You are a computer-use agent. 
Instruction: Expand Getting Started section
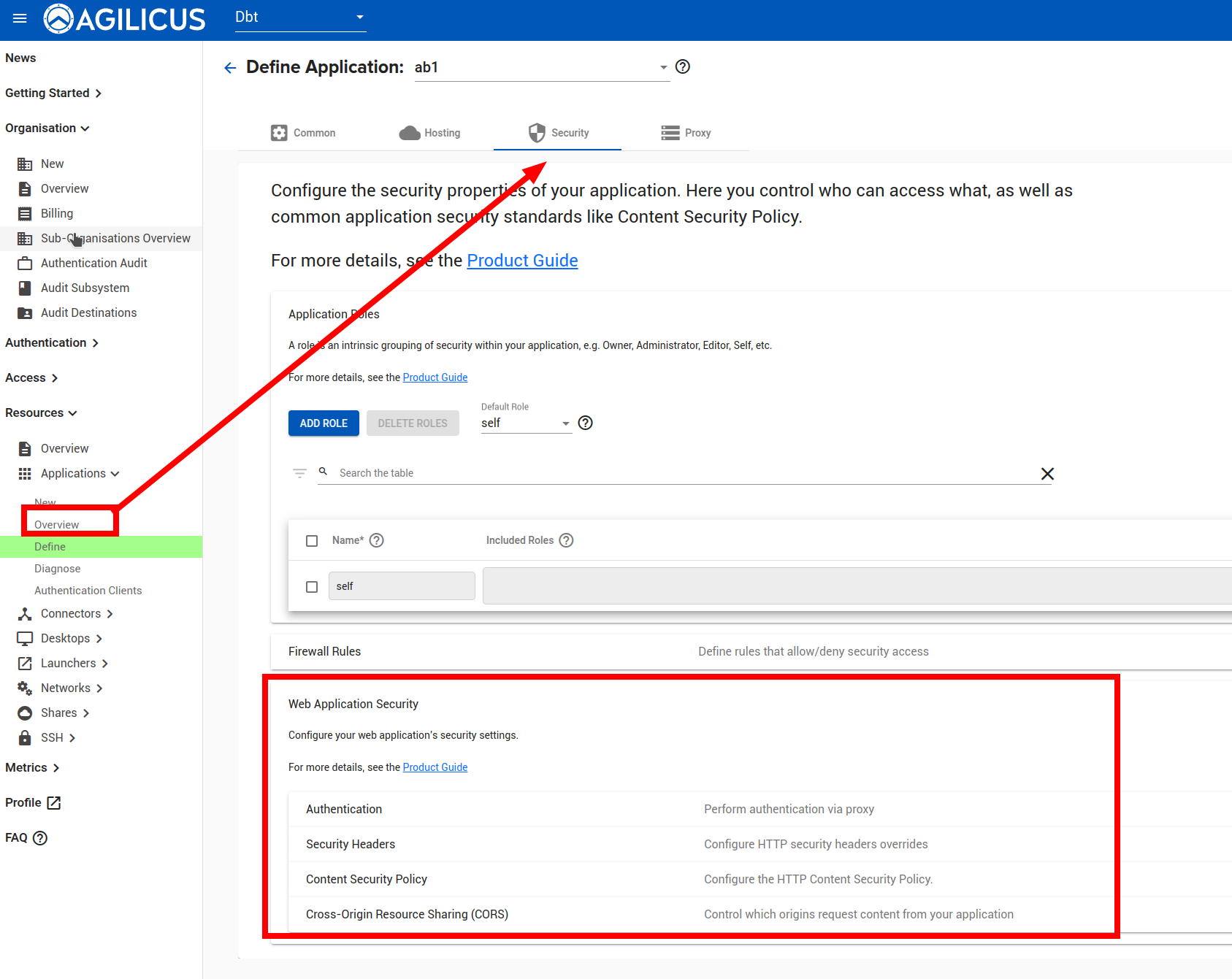click(53, 93)
